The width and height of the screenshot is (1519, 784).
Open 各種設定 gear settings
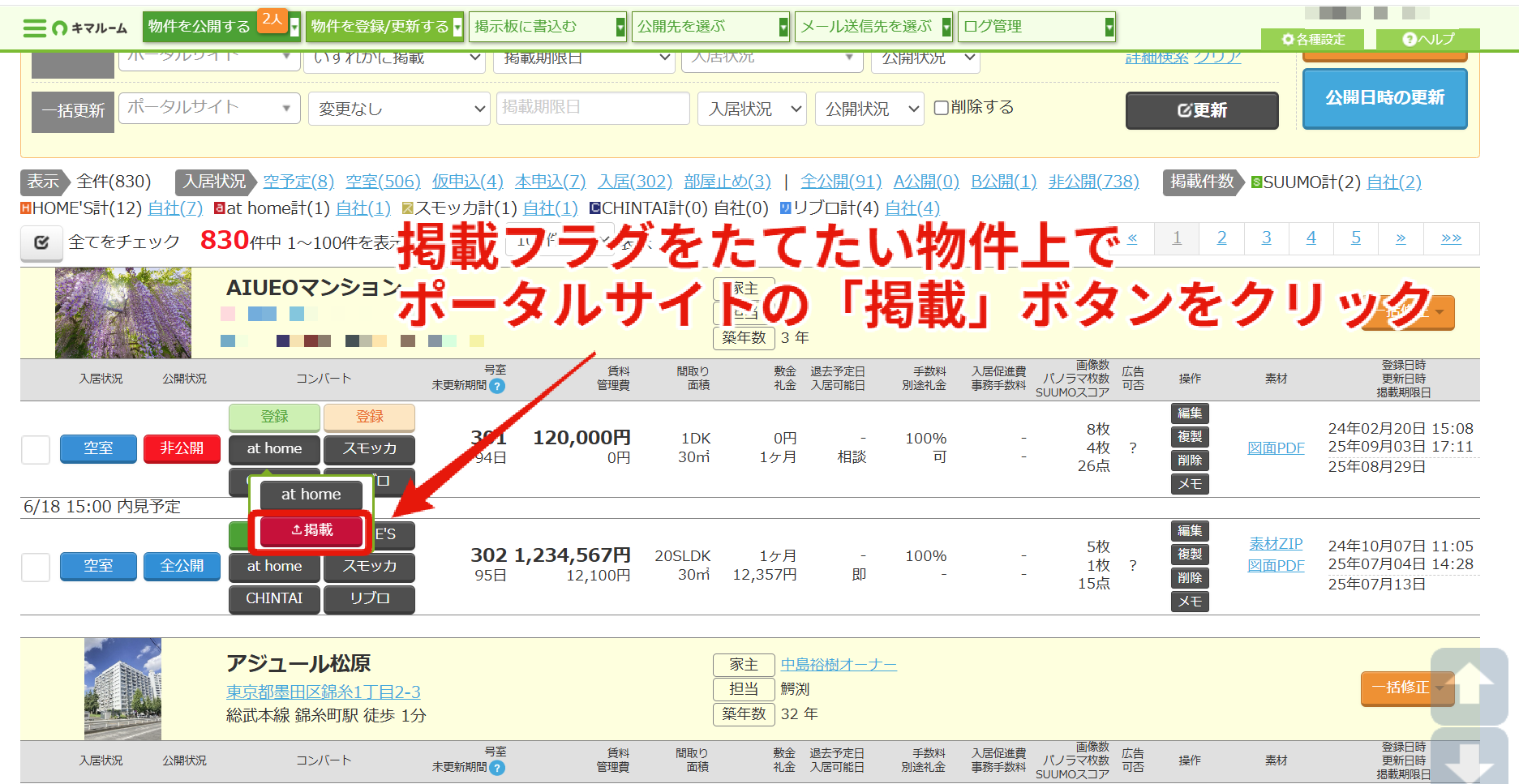[1313, 39]
